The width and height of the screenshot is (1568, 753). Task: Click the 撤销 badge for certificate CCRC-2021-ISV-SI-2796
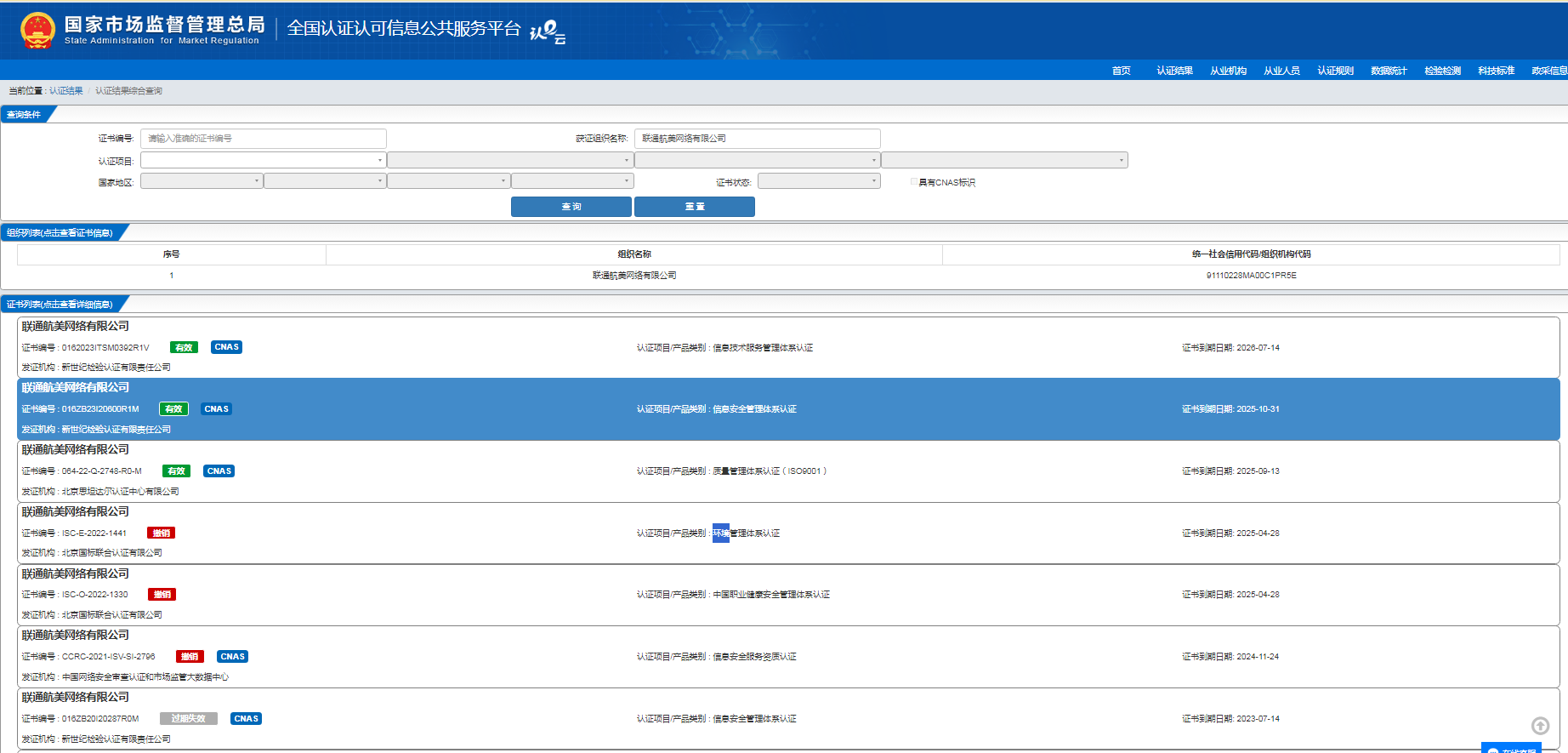pos(190,657)
